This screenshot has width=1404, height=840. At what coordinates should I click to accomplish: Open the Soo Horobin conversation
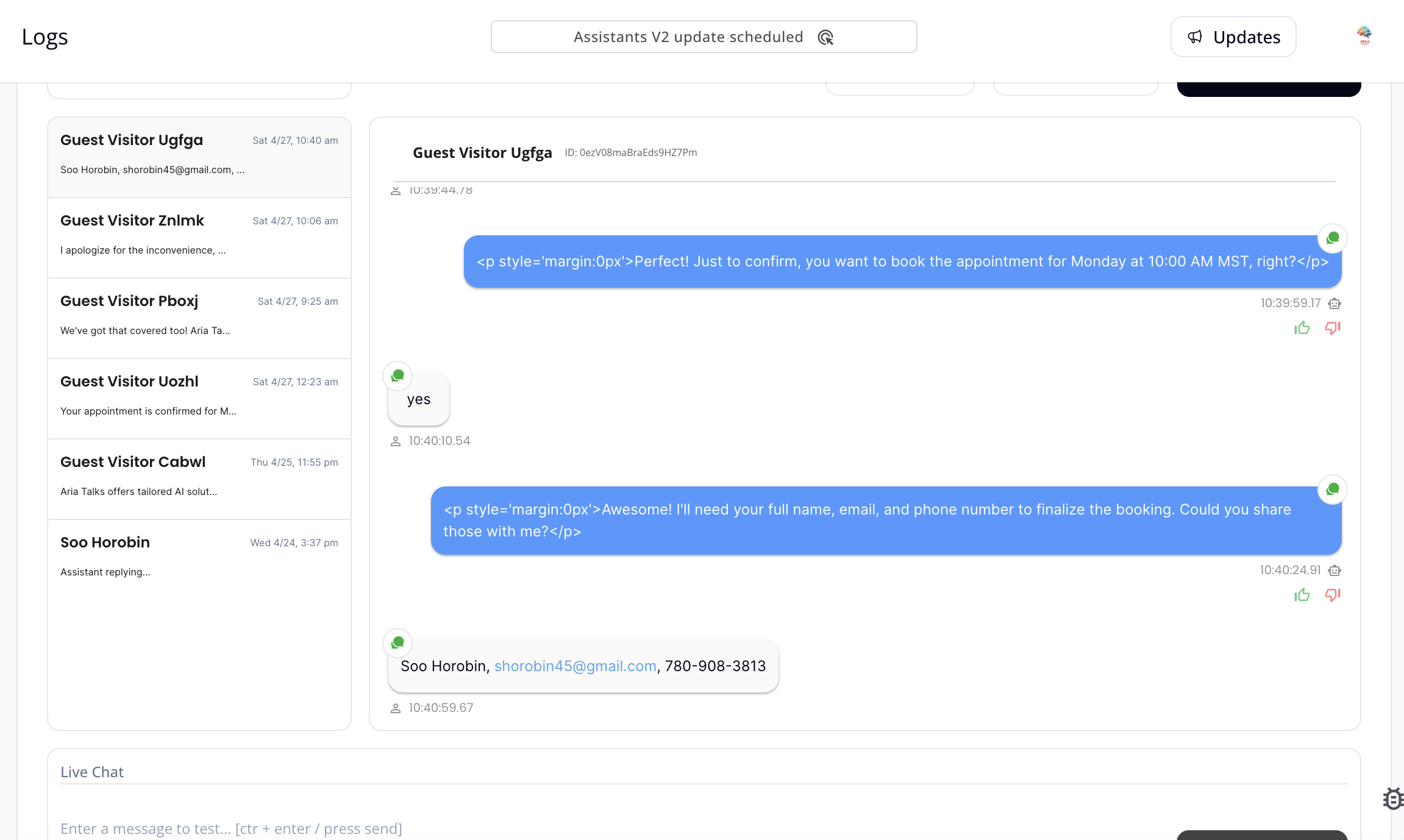[199, 556]
